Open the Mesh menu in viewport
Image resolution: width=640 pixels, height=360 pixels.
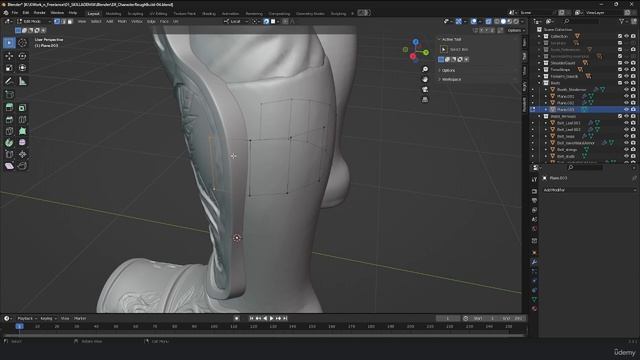(x=122, y=21)
